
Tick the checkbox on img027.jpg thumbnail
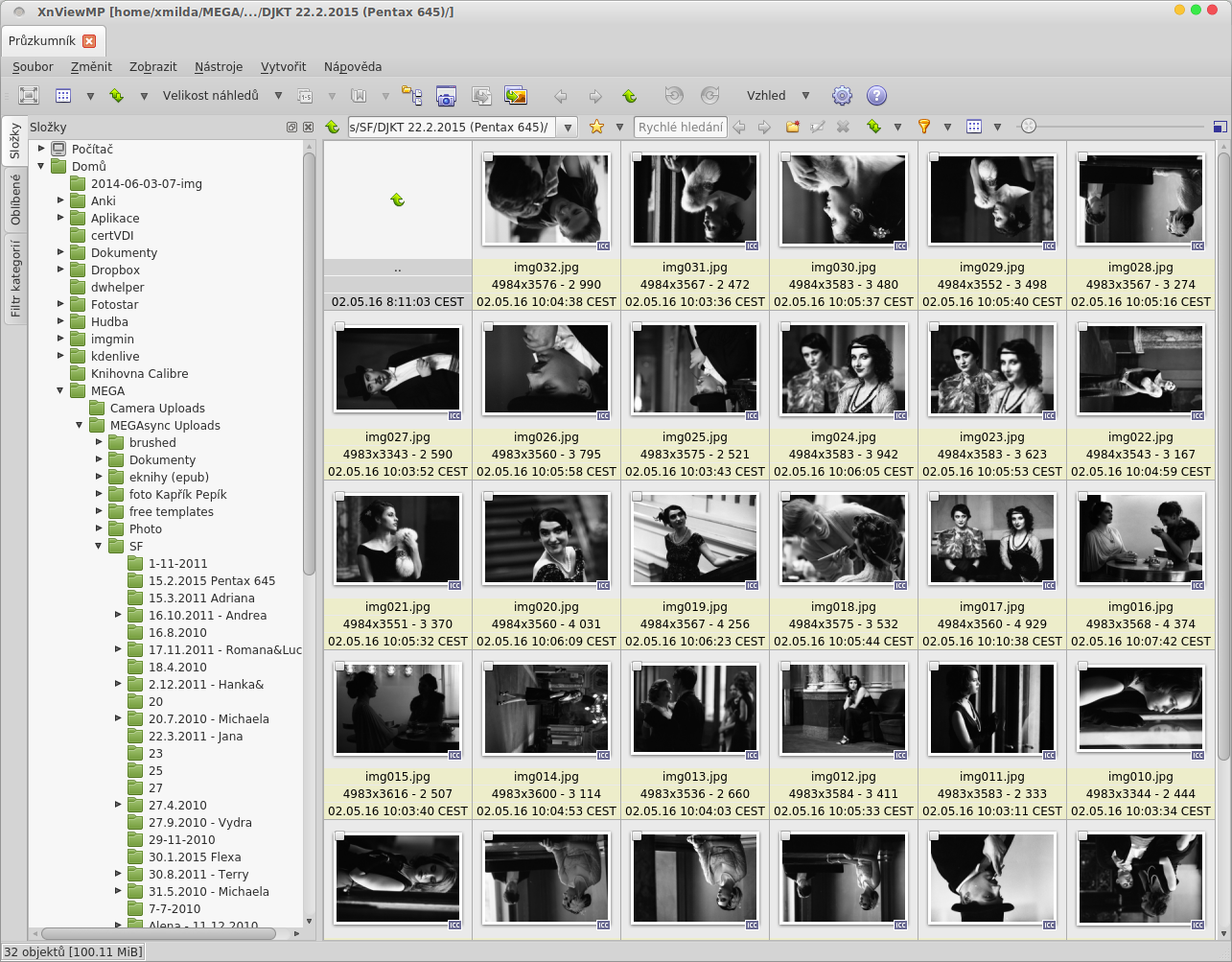pyautogui.click(x=339, y=327)
